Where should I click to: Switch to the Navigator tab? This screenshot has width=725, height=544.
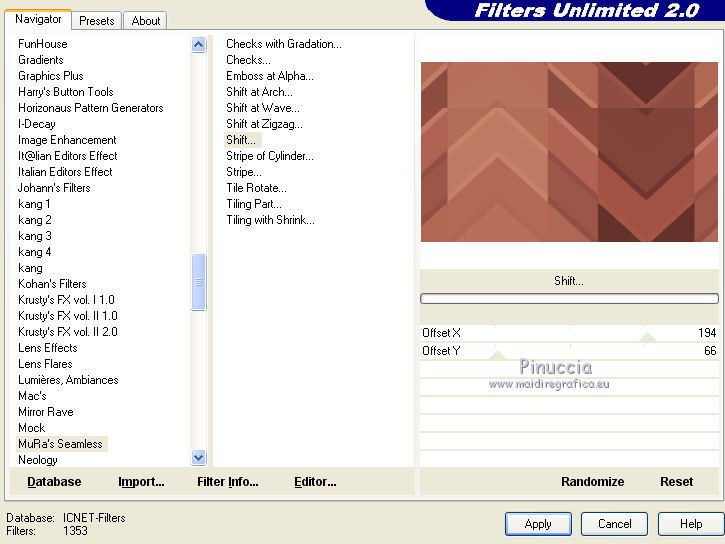click(38, 19)
